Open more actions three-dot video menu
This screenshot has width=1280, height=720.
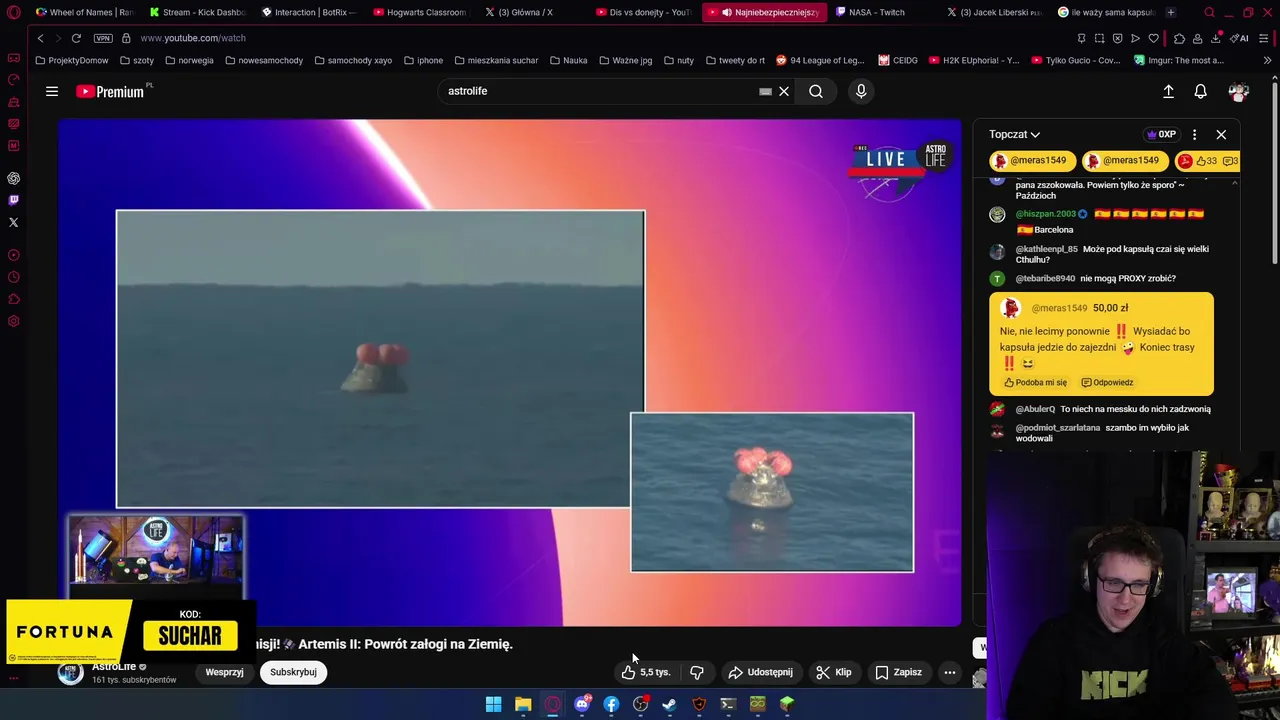click(x=950, y=672)
